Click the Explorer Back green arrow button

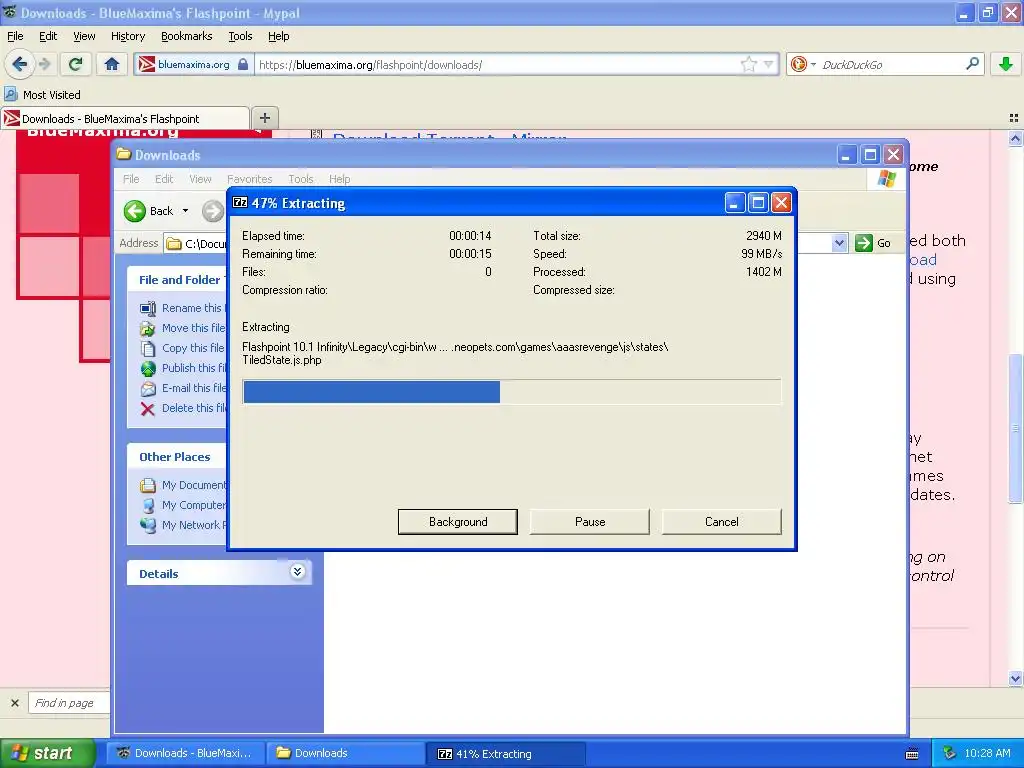coord(135,211)
